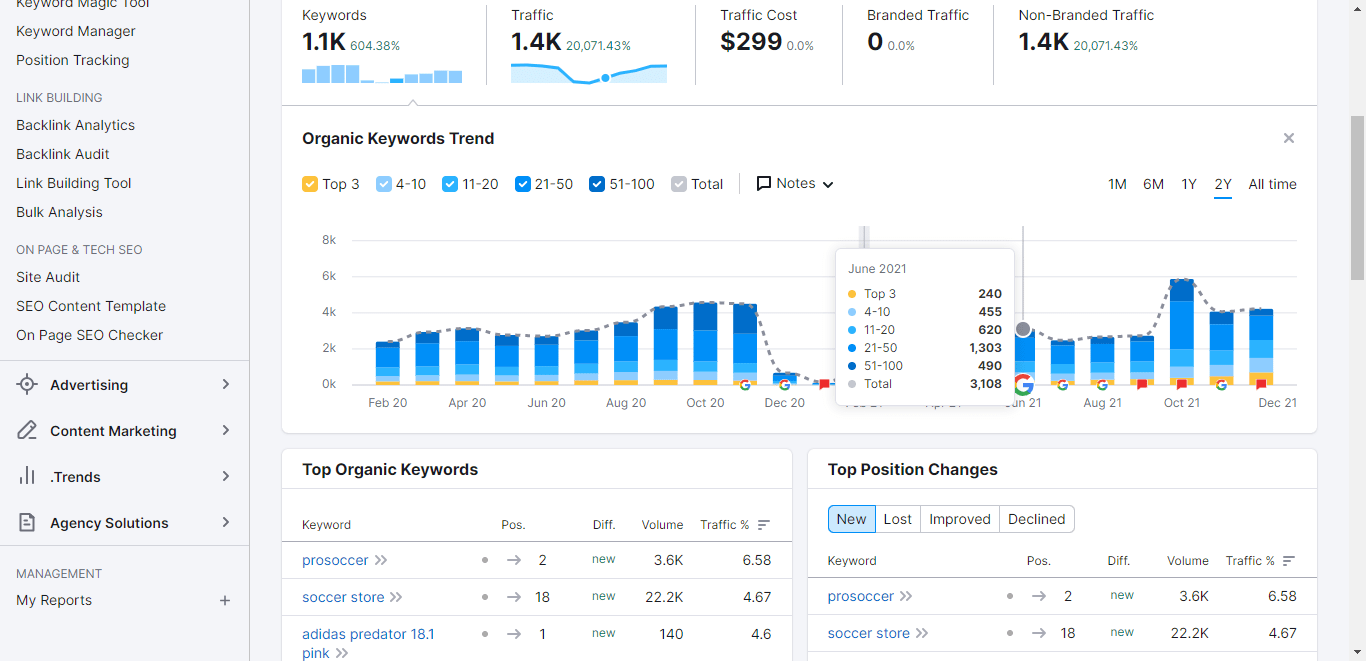Select the 1Y time range
Screen dimensions: 1366x661
(1189, 184)
